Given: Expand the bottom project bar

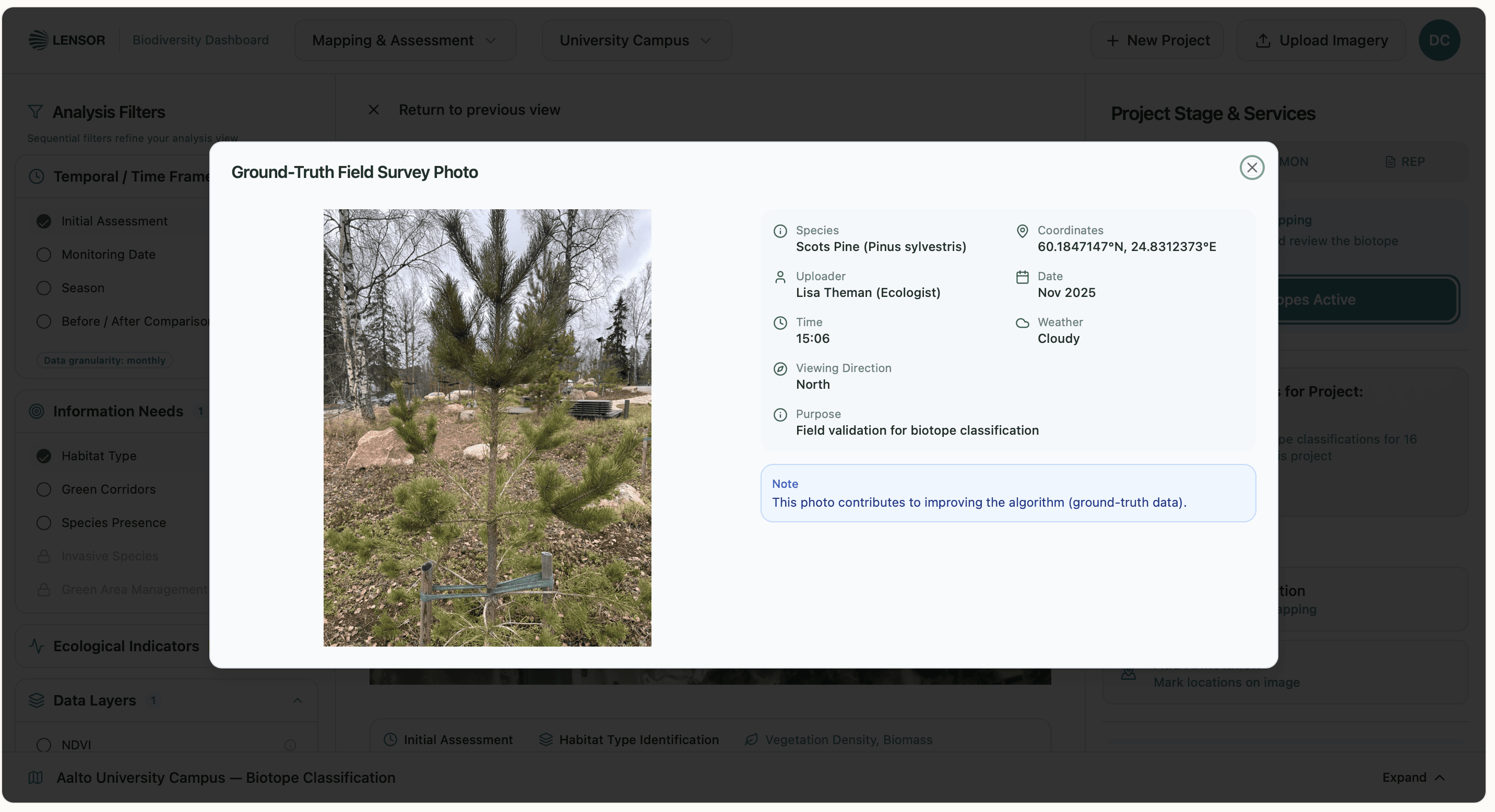Looking at the screenshot, I should coord(1413,777).
